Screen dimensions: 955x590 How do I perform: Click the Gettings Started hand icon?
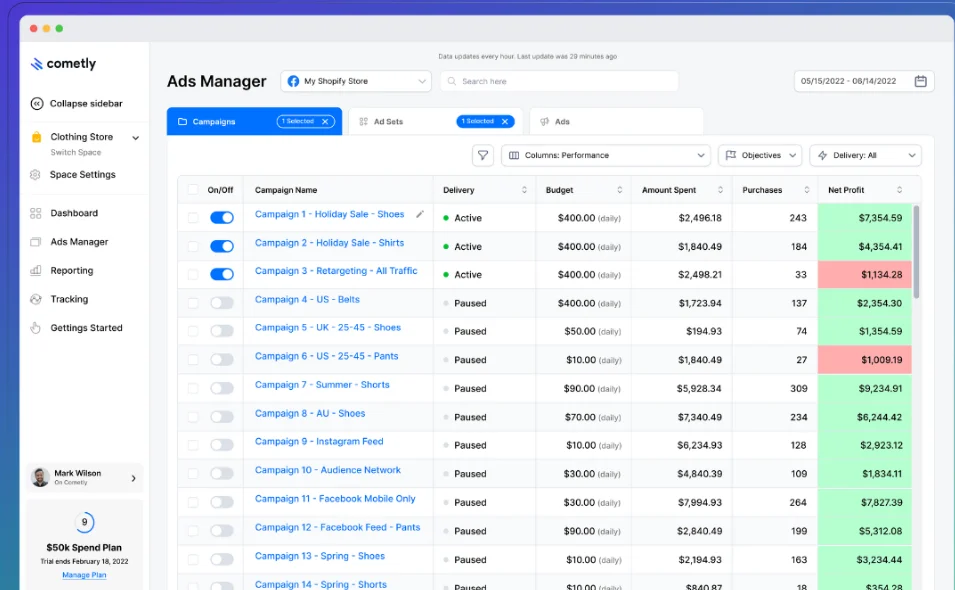(x=36, y=328)
